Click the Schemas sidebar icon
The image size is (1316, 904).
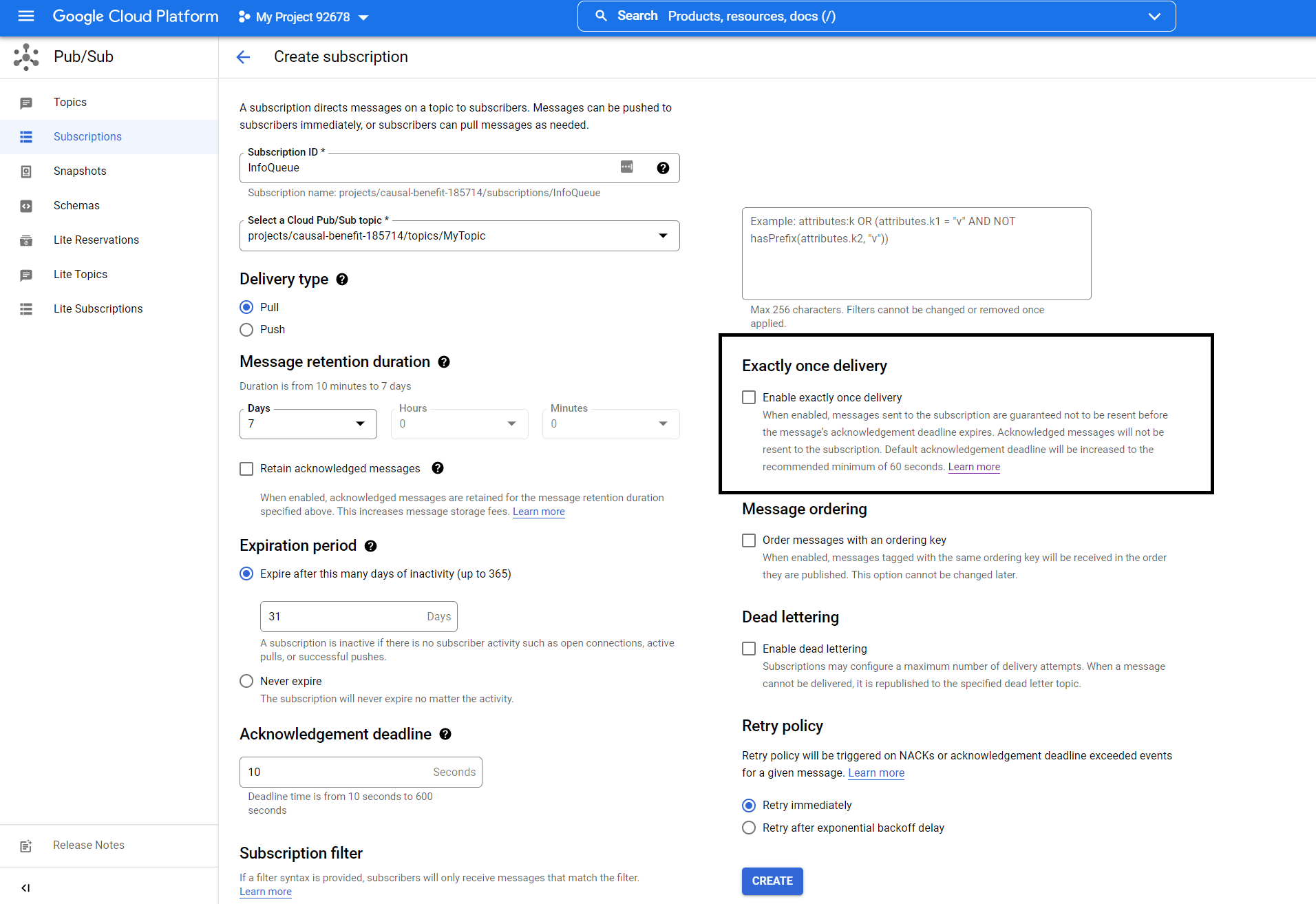tap(26, 205)
